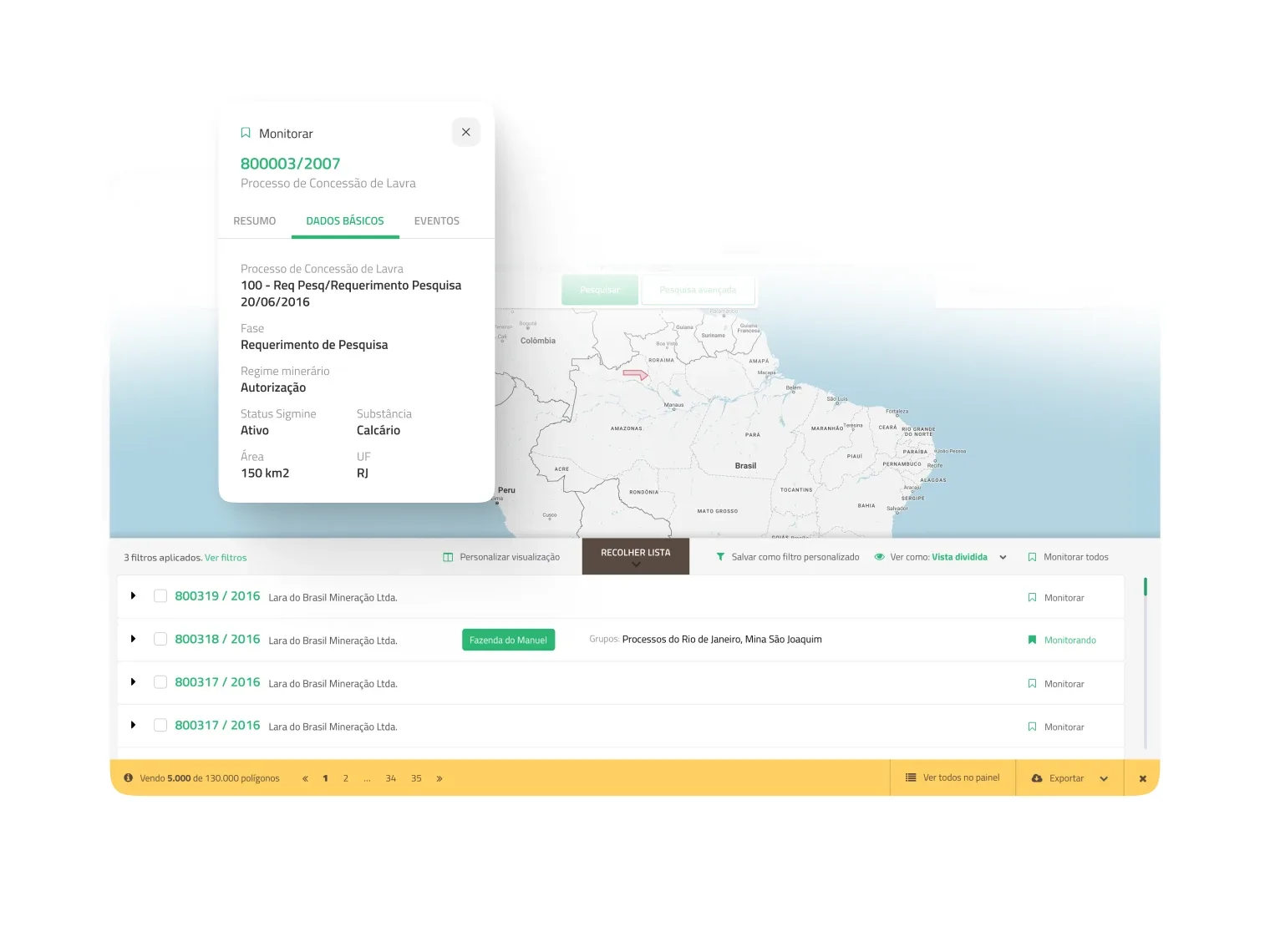Click the Calcário substance value
The height and width of the screenshot is (952, 1270).
coord(378,431)
